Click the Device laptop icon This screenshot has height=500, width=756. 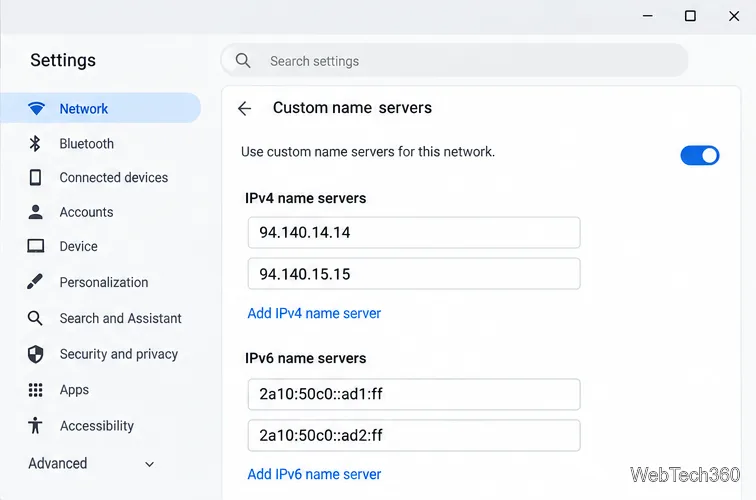click(35, 246)
